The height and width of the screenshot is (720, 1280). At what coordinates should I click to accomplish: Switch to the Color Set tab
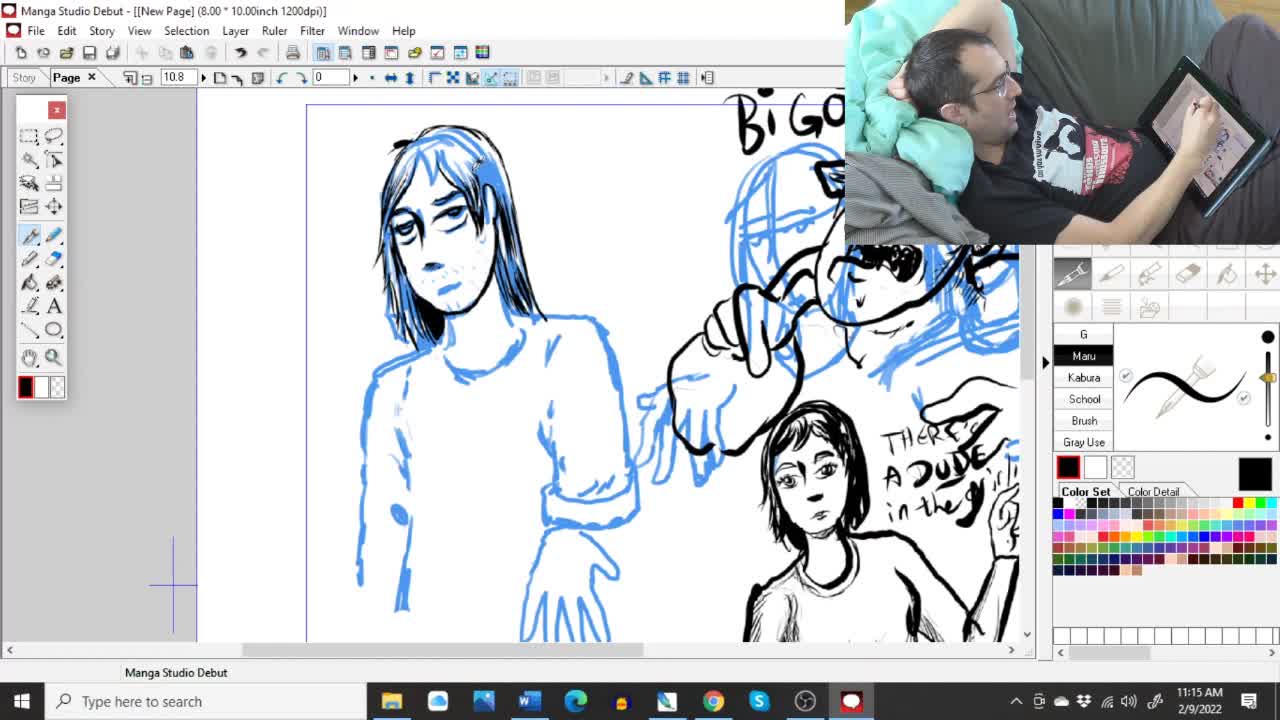point(1085,492)
